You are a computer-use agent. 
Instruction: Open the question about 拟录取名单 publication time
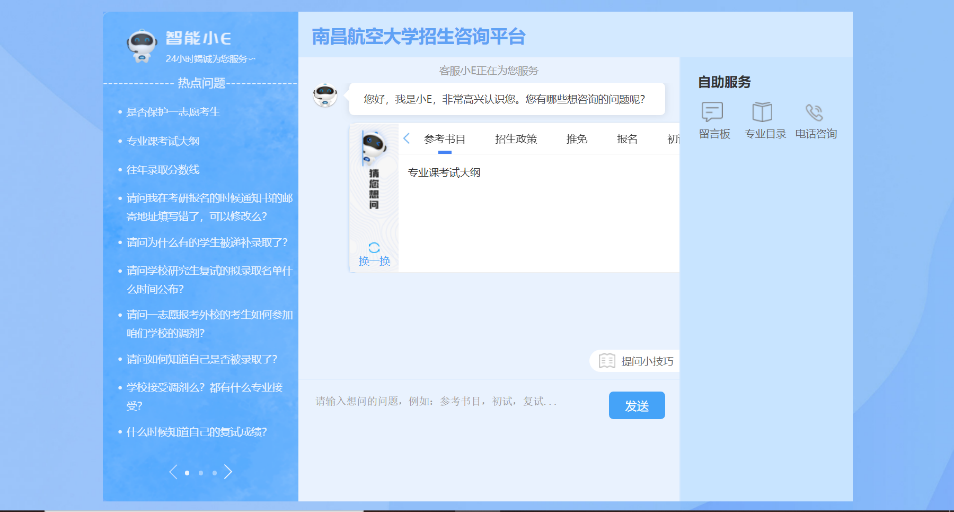point(209,280)
